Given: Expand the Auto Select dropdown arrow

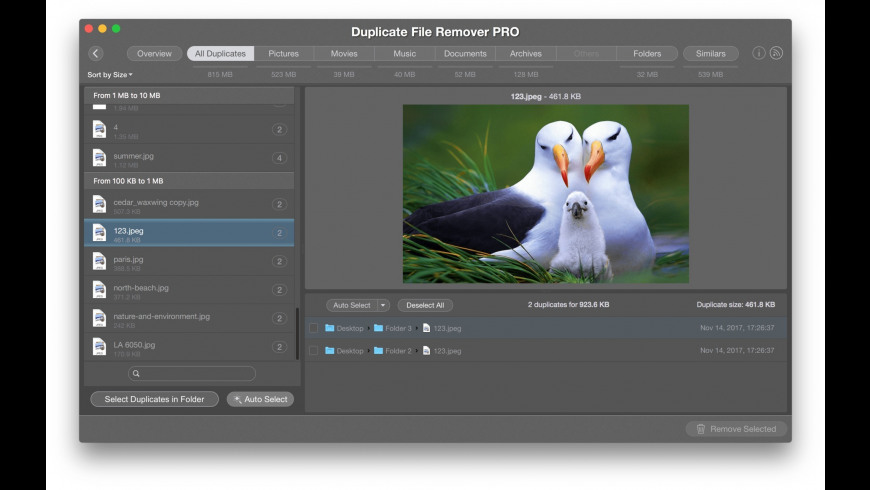Looking at the screenshot, I should pos(383,305).
